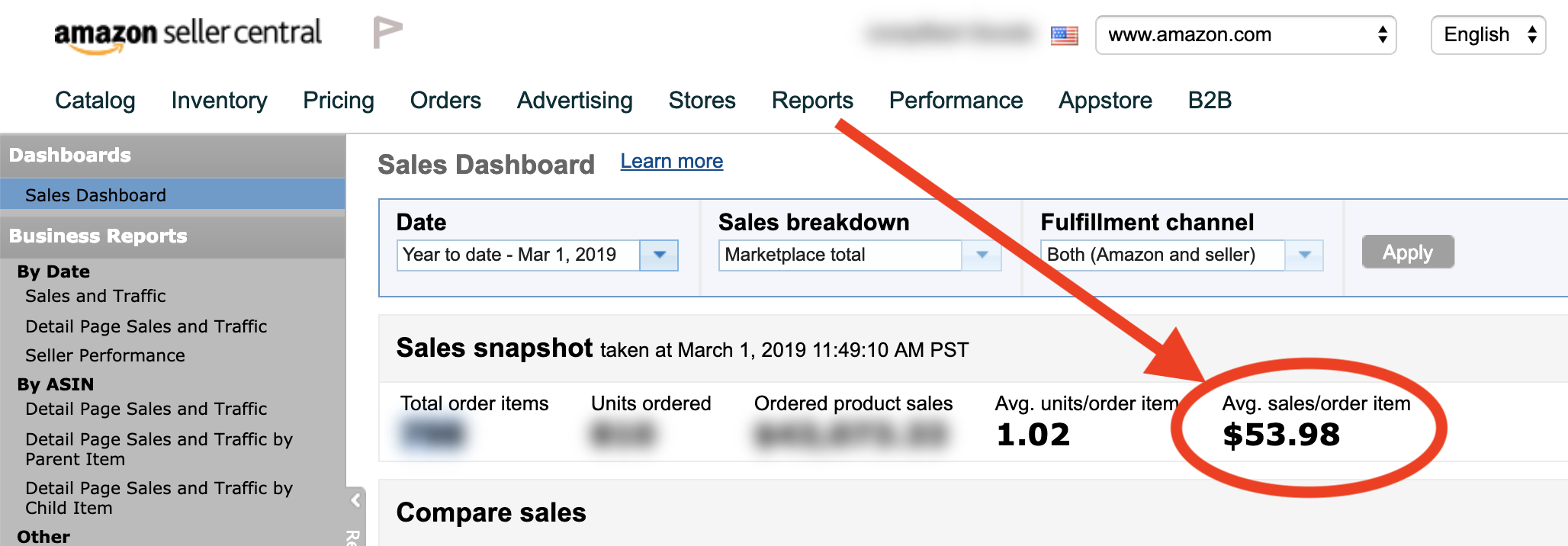Screen dimensions: 1568x546
Task: Click the Business Reports sidebar header
Action: (172, 236)
